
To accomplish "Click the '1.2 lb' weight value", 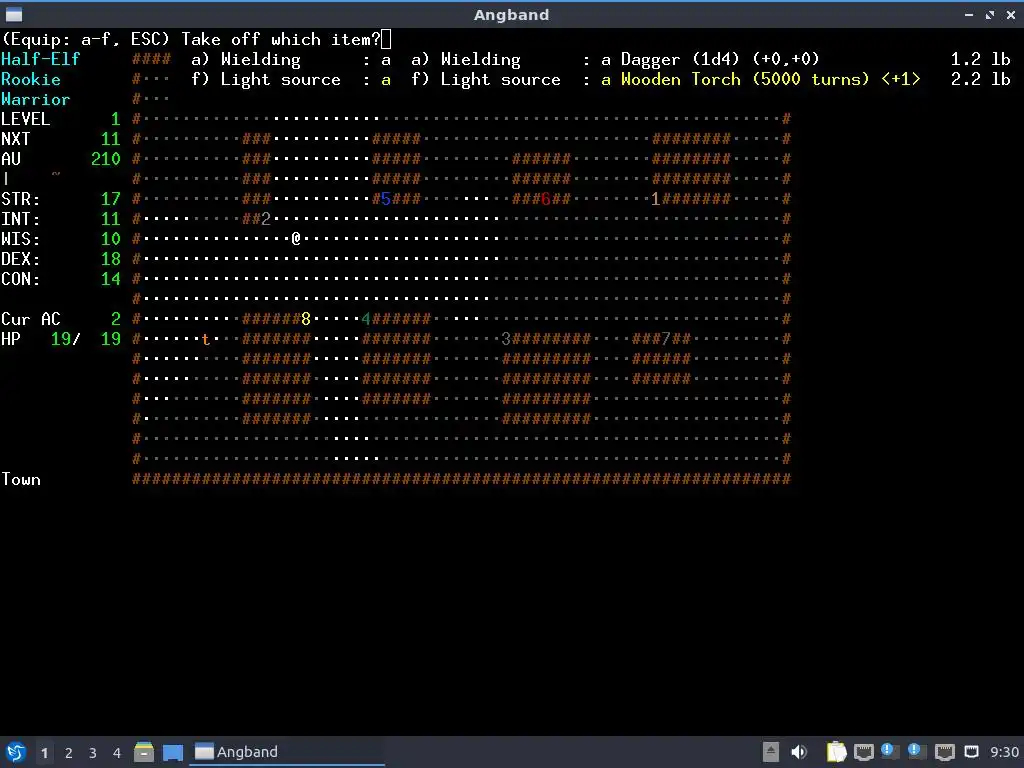I will point(980,59).
